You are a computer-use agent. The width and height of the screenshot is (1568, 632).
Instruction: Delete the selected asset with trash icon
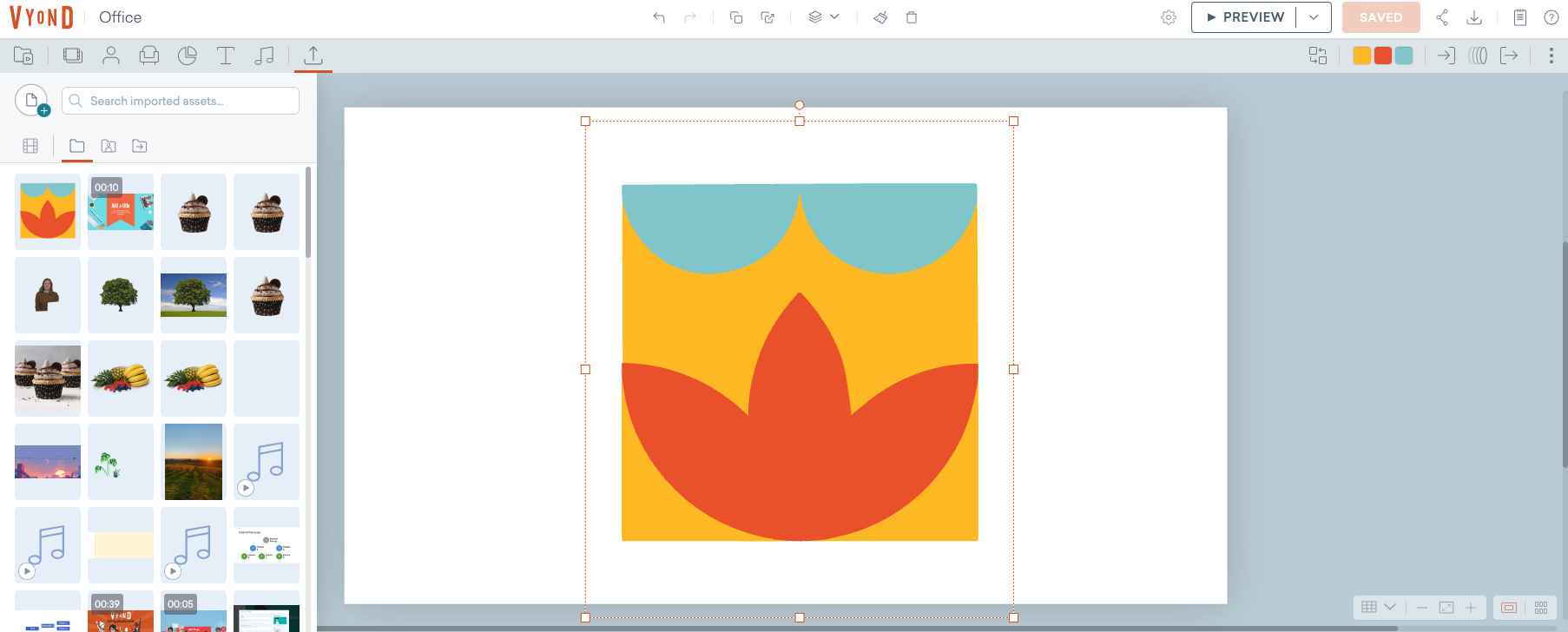click(x=912, y=17)
